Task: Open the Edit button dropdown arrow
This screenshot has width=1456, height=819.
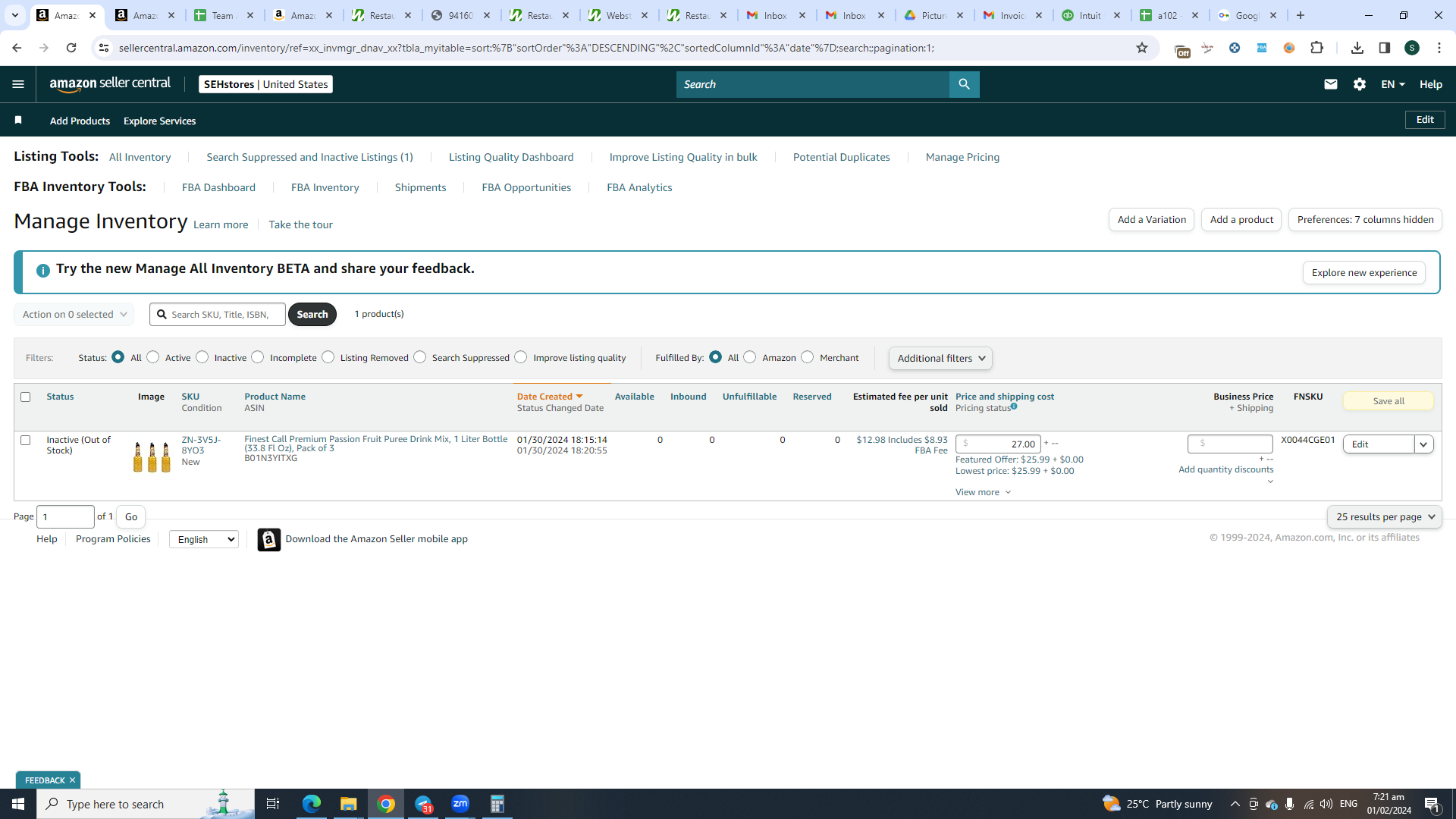Action: pos(1424,444)
